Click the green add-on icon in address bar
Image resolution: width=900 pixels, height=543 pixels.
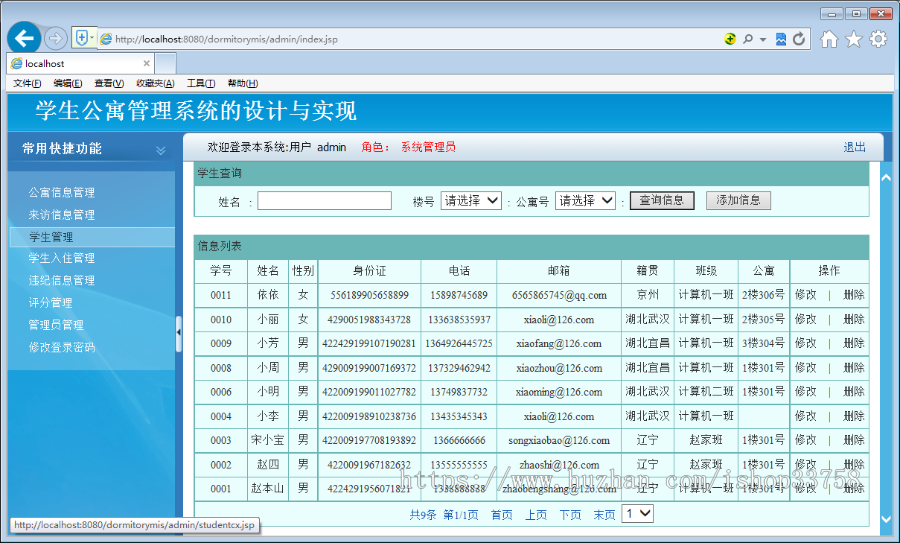(x=730, y=39)
